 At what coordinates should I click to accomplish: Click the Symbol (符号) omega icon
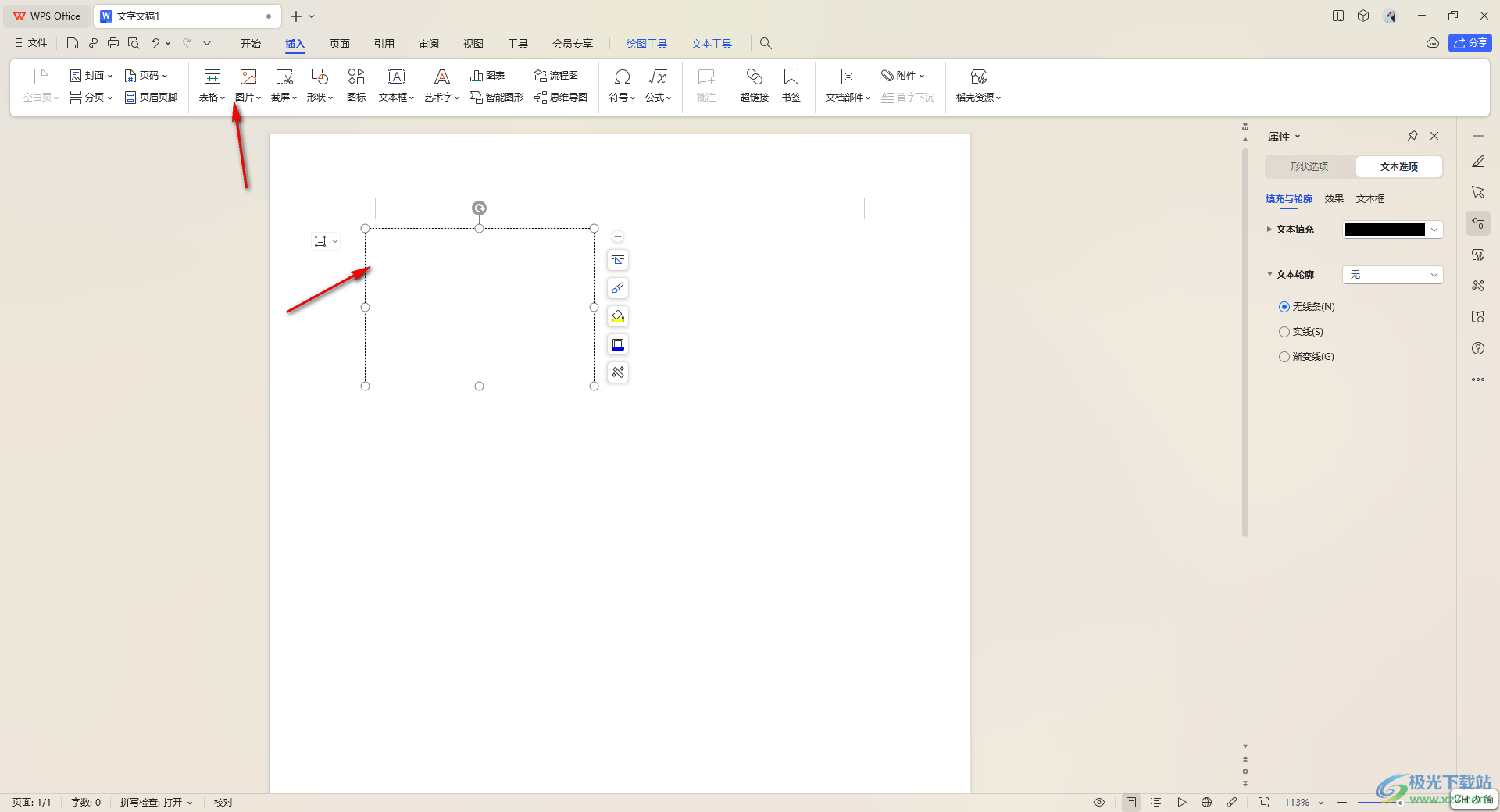pyautogui.click(x=623, y=77)
